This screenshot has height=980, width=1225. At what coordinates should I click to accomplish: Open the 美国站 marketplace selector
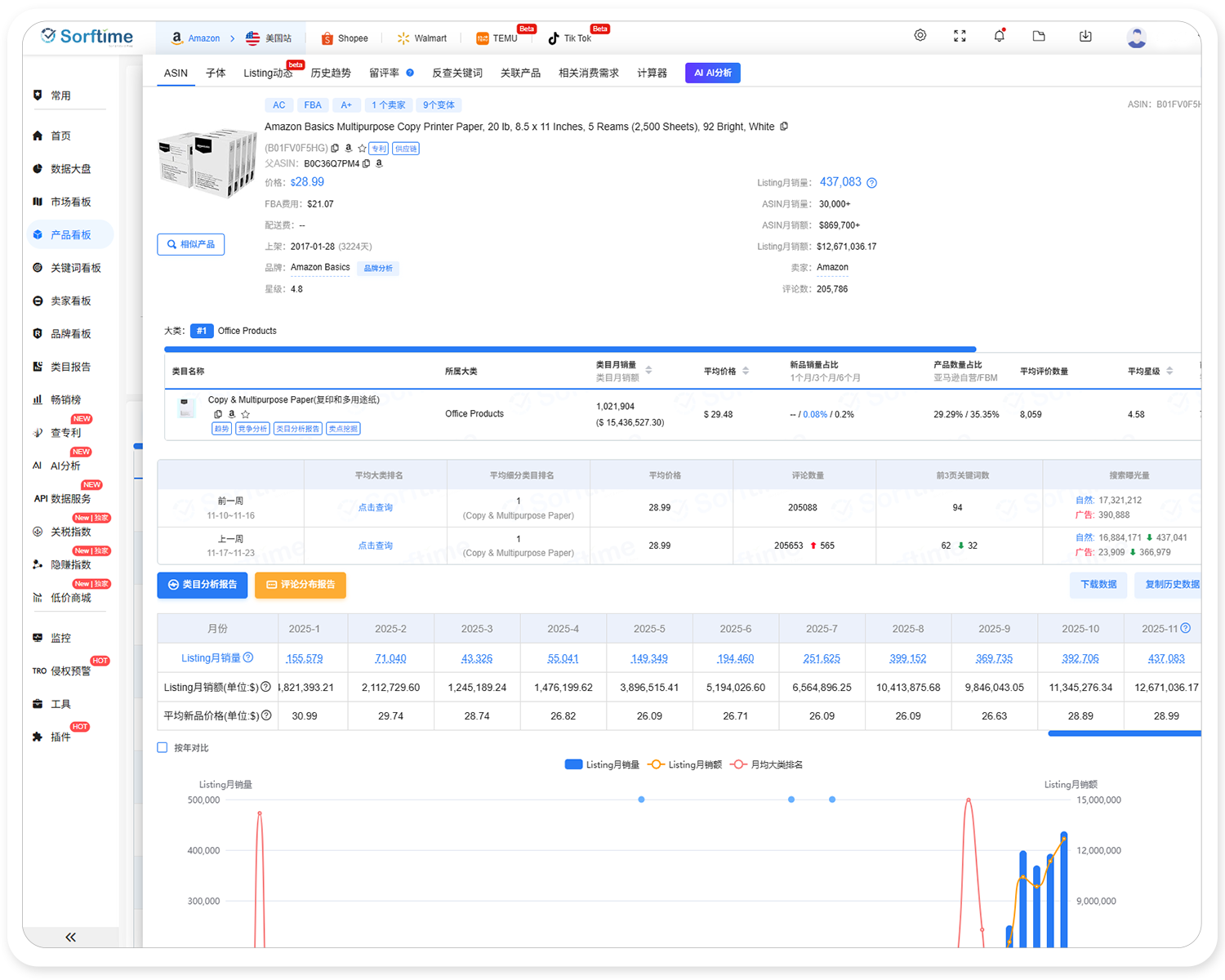tap(269, 38)
